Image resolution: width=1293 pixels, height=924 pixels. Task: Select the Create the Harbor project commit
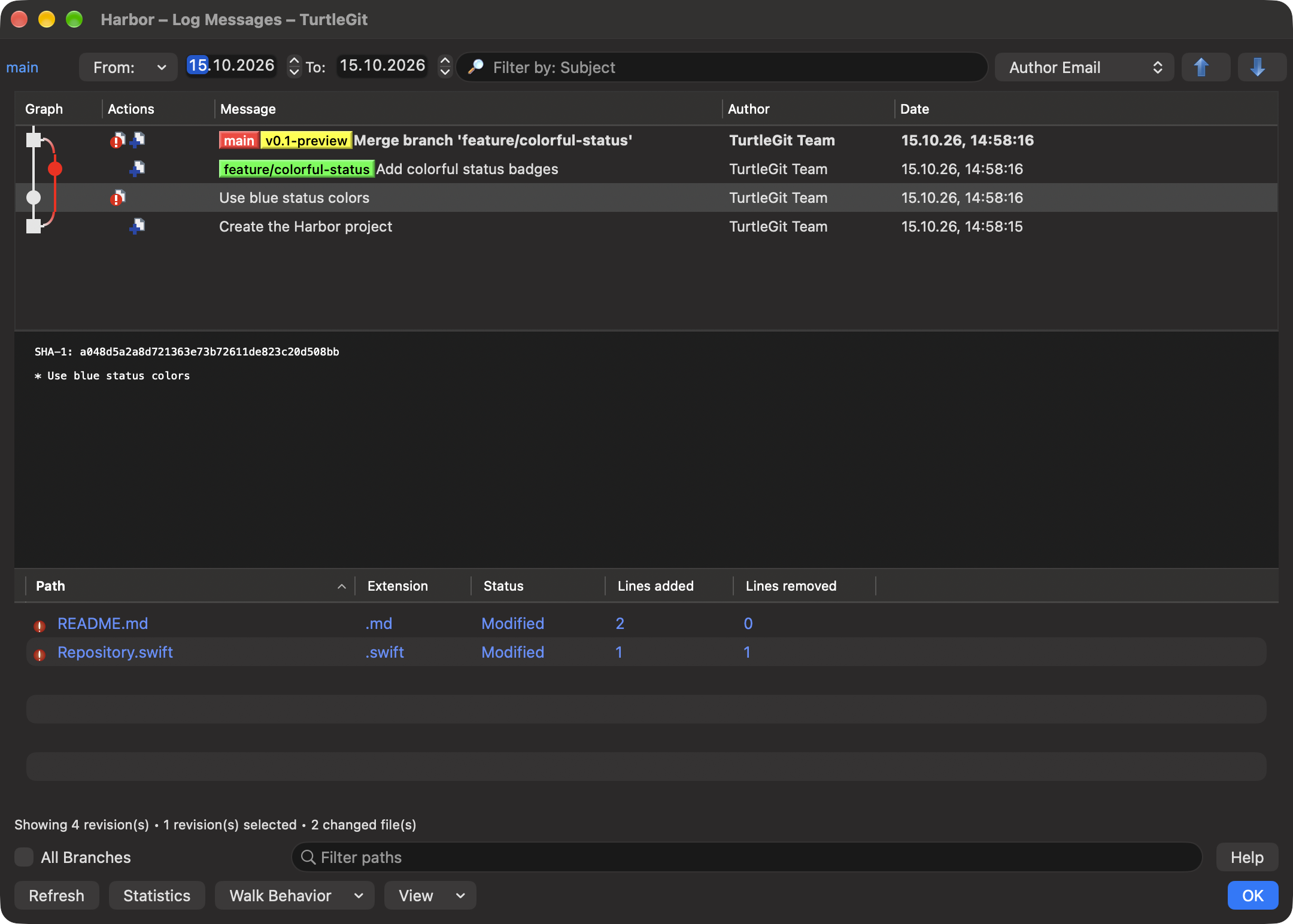pos(646,226)
